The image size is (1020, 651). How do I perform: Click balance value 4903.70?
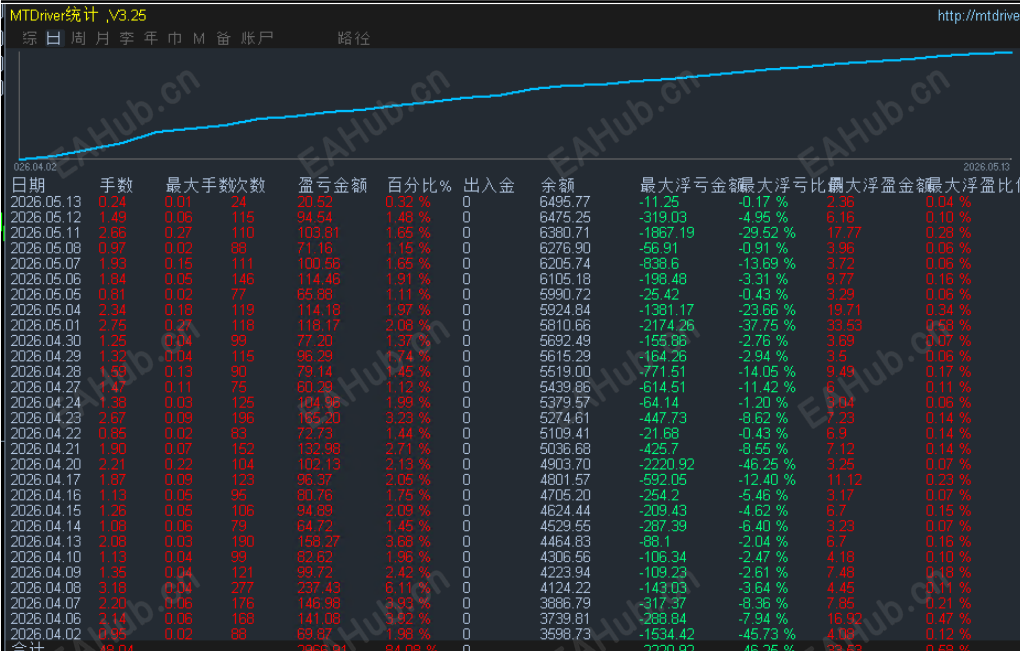click(565, 464)
